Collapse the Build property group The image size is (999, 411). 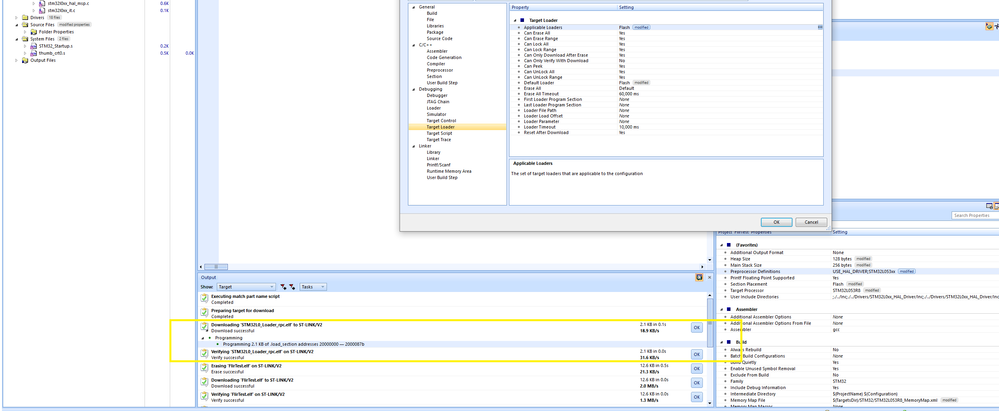coord(722,342)
